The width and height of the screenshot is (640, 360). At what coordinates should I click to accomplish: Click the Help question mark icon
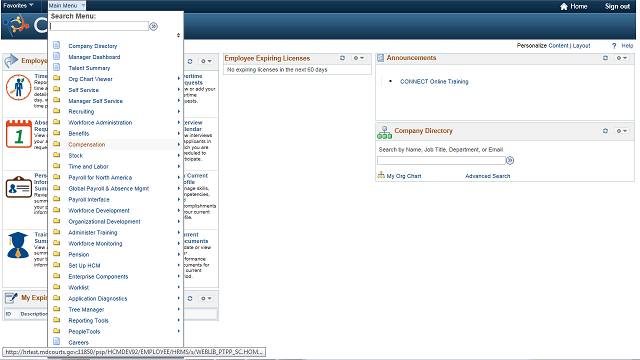(614, 46)
